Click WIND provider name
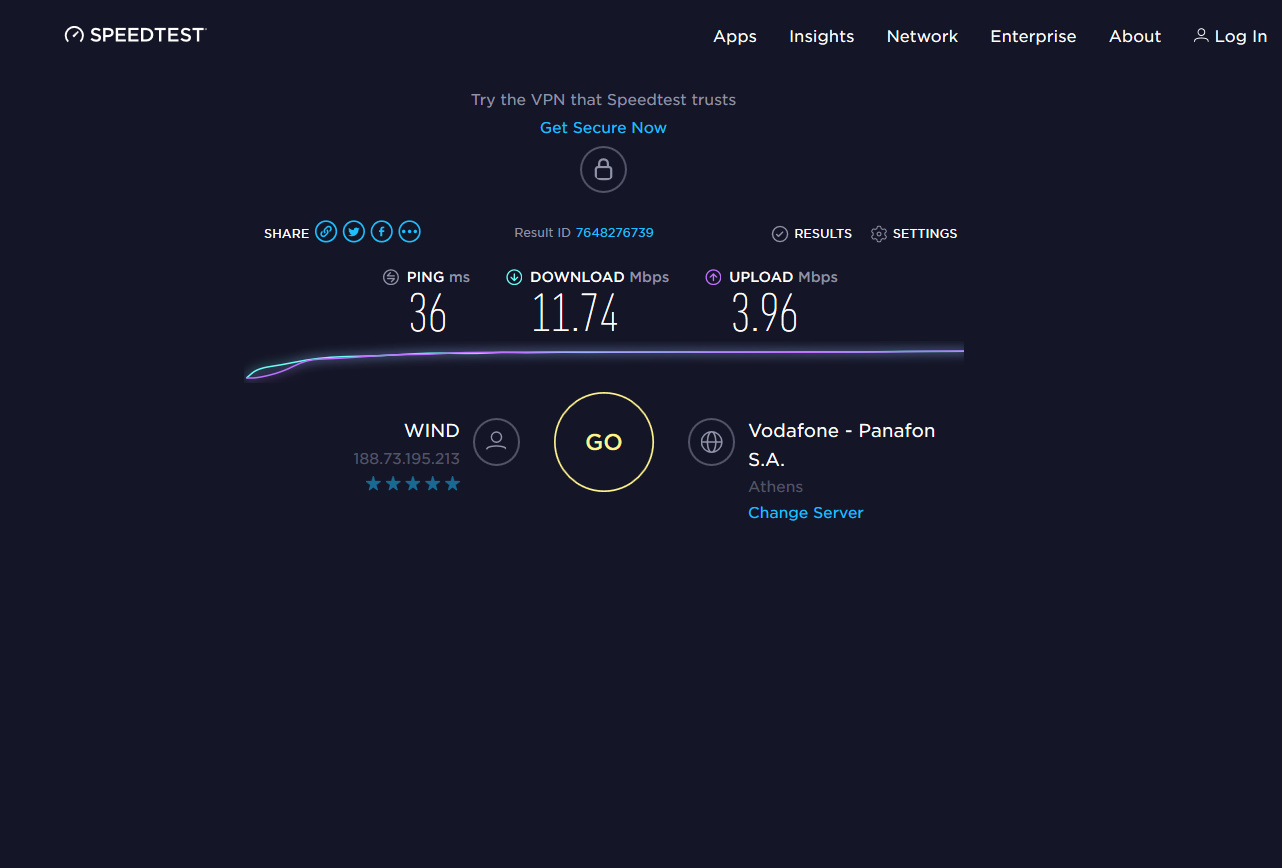Screen dimensions: 1282x868 click(432, 431)
